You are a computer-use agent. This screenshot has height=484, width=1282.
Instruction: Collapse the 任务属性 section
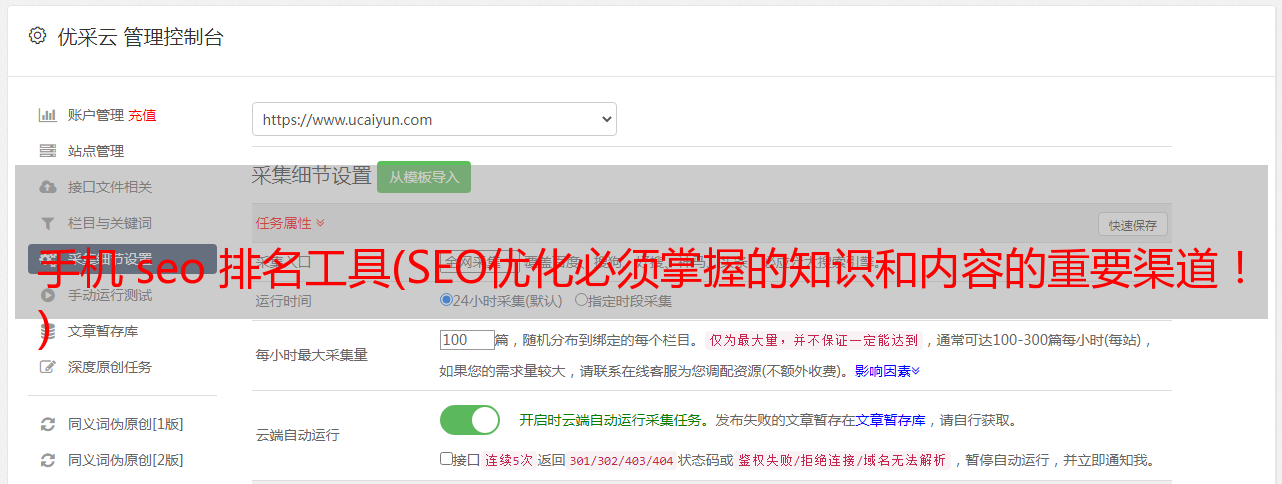click(x=290, y=223)
